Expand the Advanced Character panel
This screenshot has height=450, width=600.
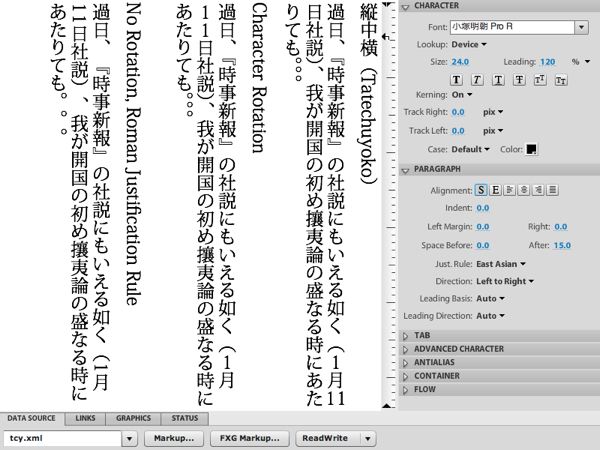(458, 349)
